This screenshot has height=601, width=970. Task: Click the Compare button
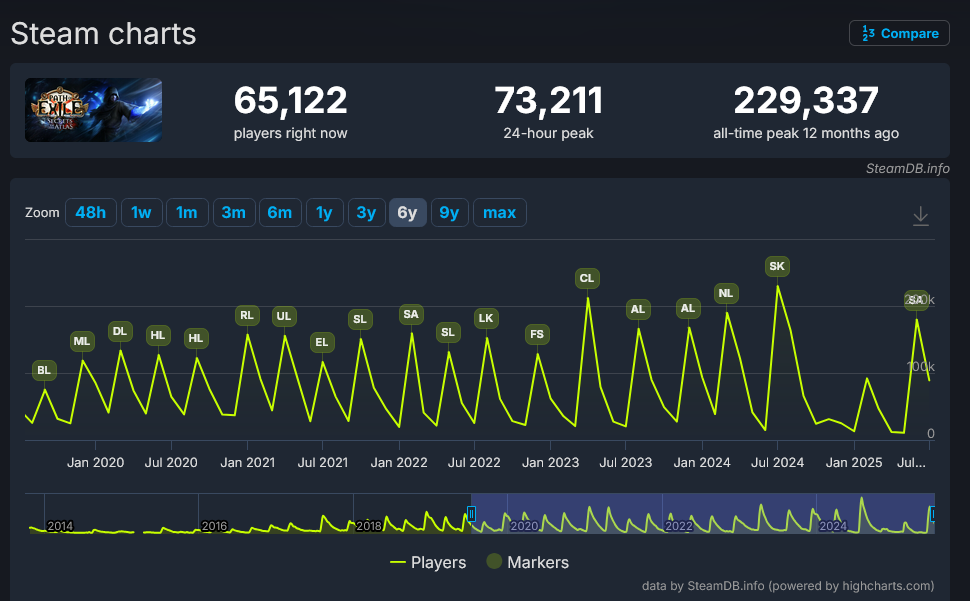pyautogui.click(x=899, y=33)
